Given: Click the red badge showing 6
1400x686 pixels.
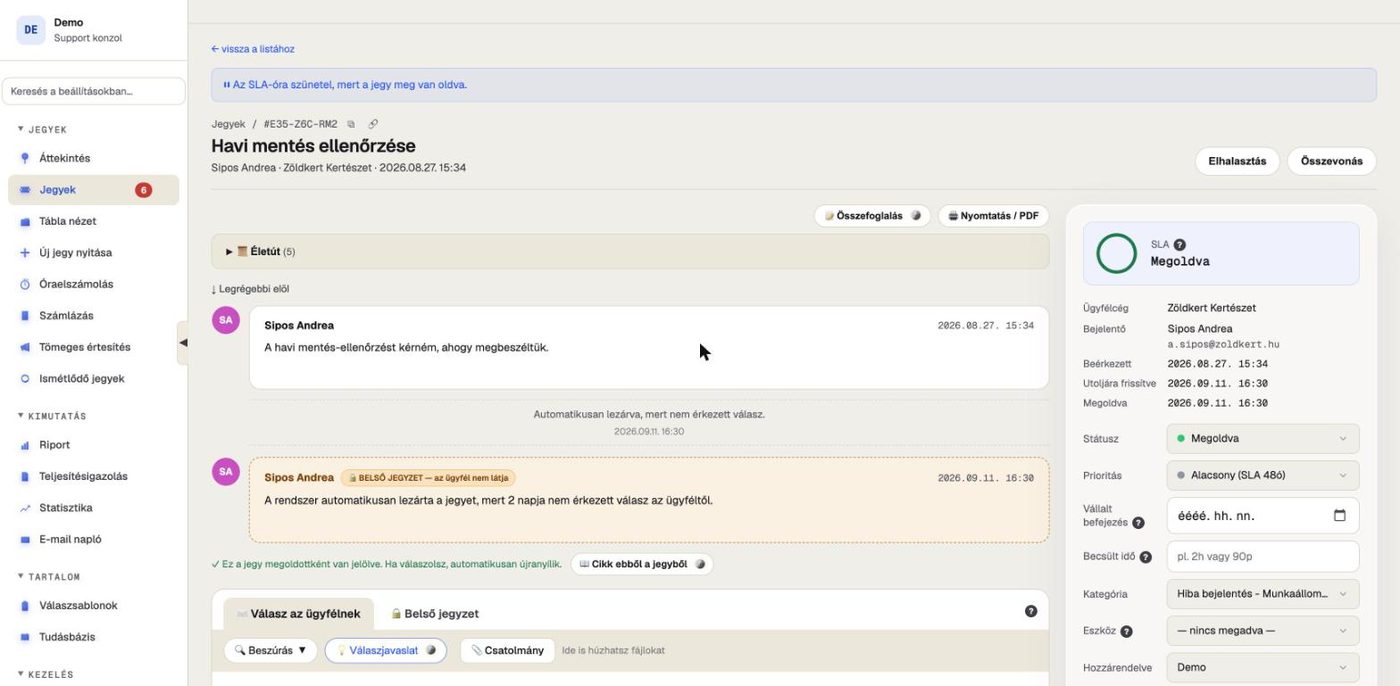Looking at the screenshot, I should point(143,190).
